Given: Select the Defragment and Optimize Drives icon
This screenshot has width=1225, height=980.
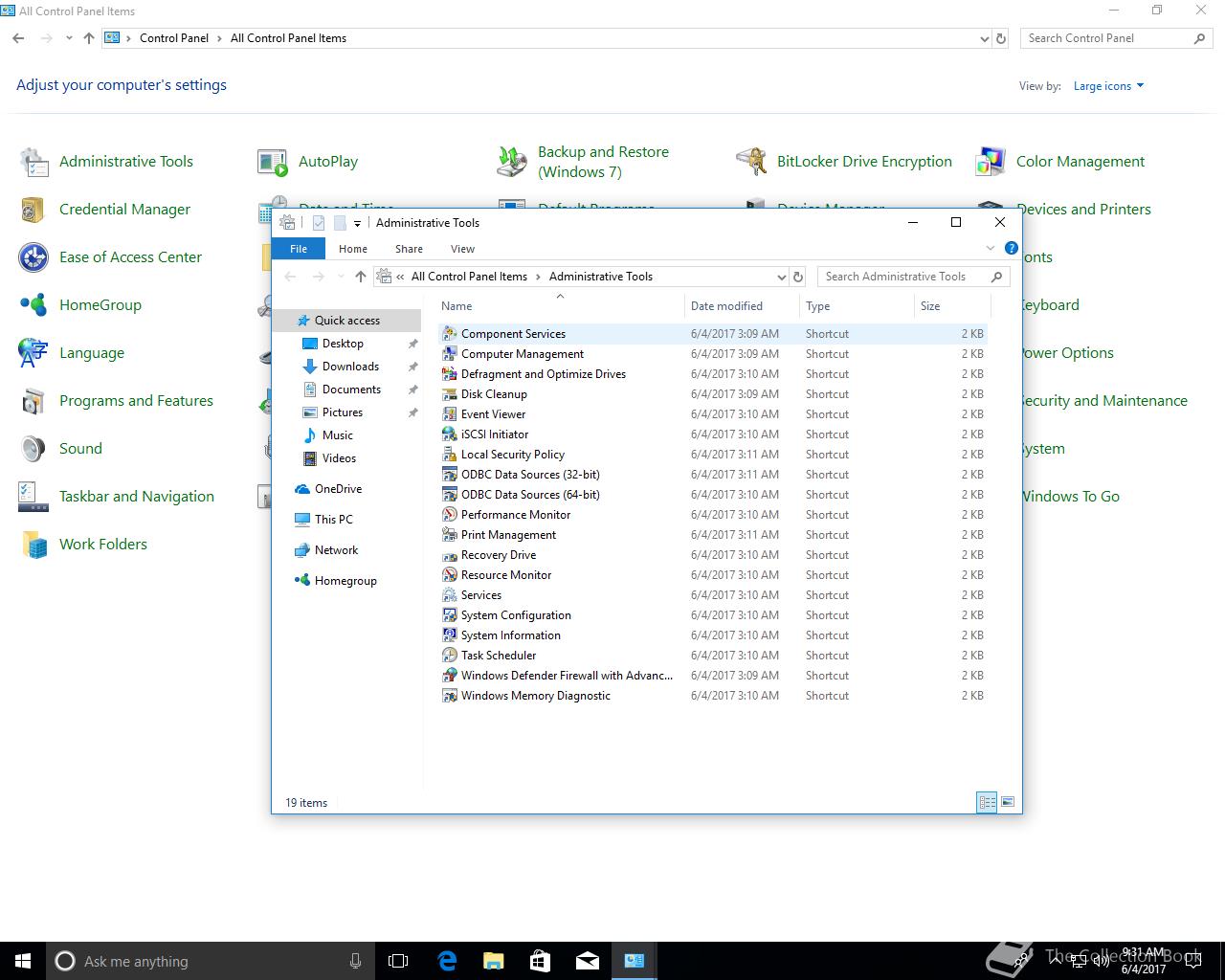Looking at the screenshot, I should click(x=449, y=374).
